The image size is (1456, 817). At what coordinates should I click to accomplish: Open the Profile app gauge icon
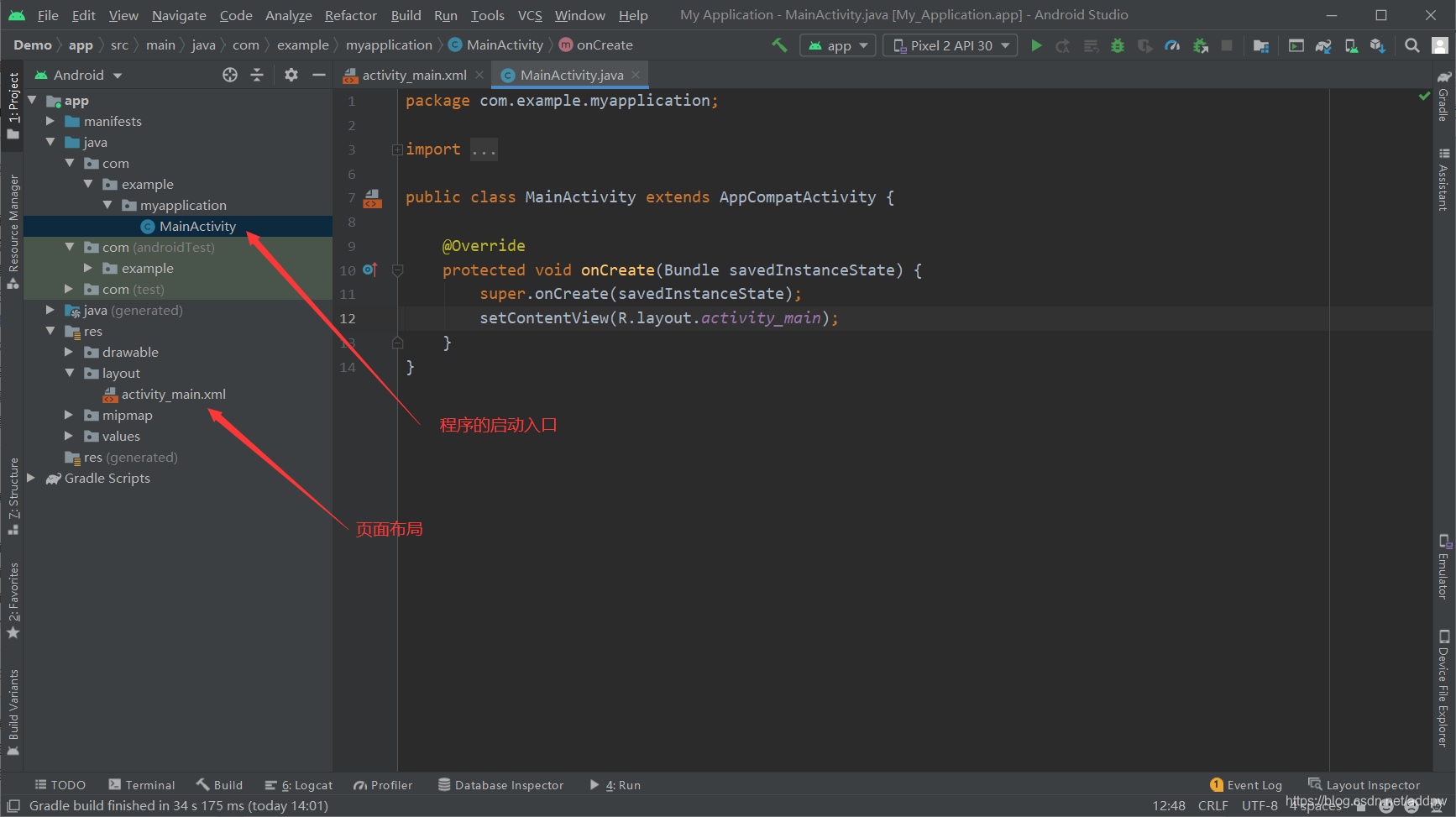pos(1172,45)
